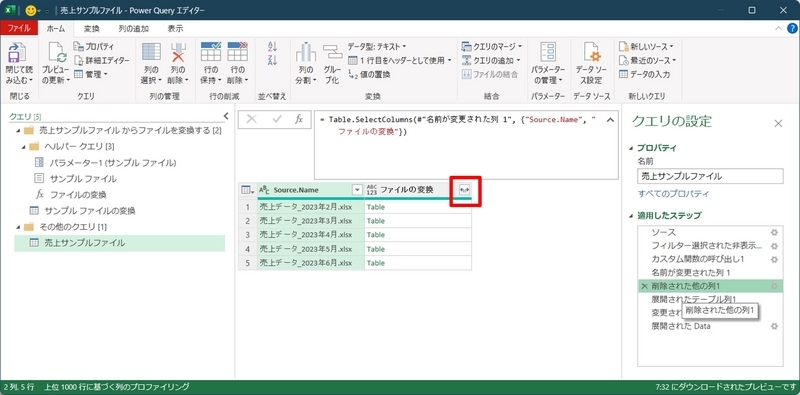The height and width of the screenshot is (395, 800).
Task: Click 1 行目をヘッダーとして使用
Action: coord(399,60)
